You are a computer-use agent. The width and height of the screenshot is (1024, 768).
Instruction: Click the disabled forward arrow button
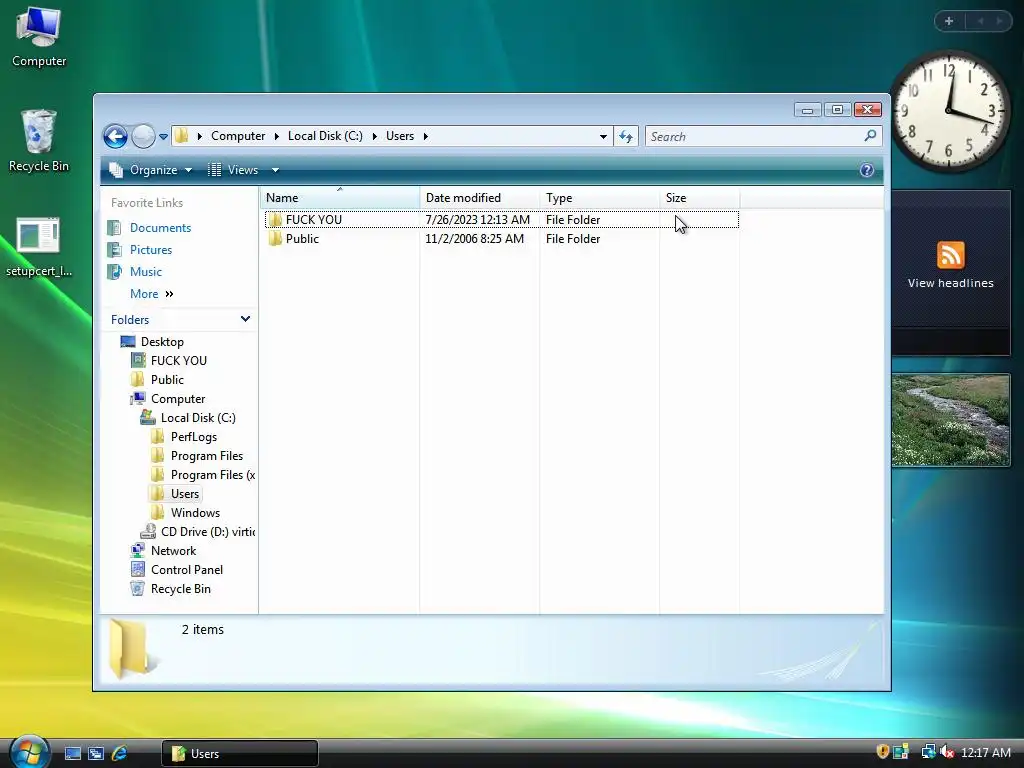pos(143,136)
